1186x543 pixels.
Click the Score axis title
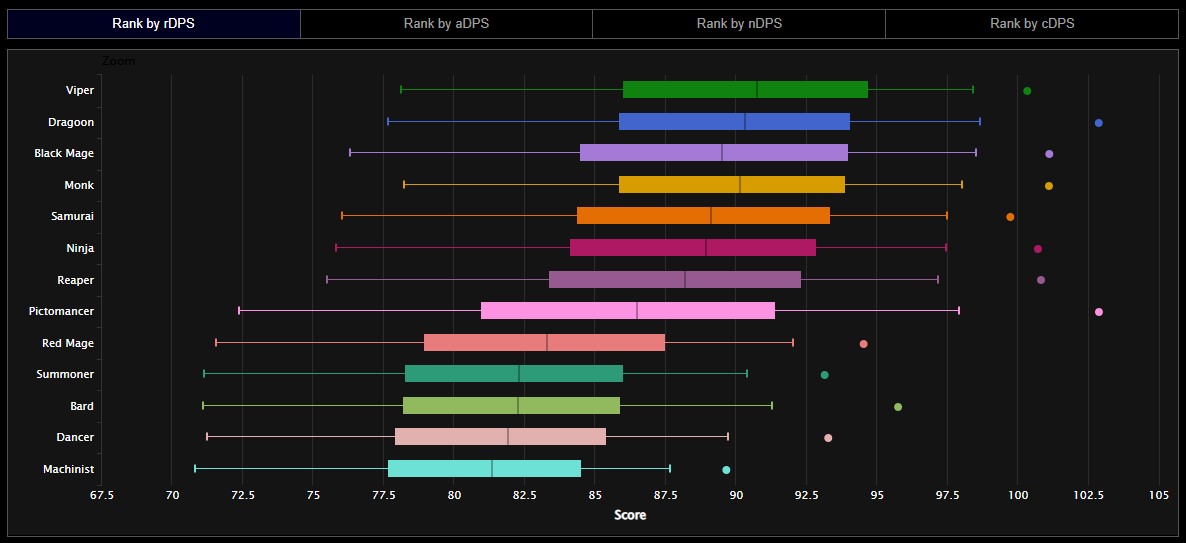click(629, 516)
